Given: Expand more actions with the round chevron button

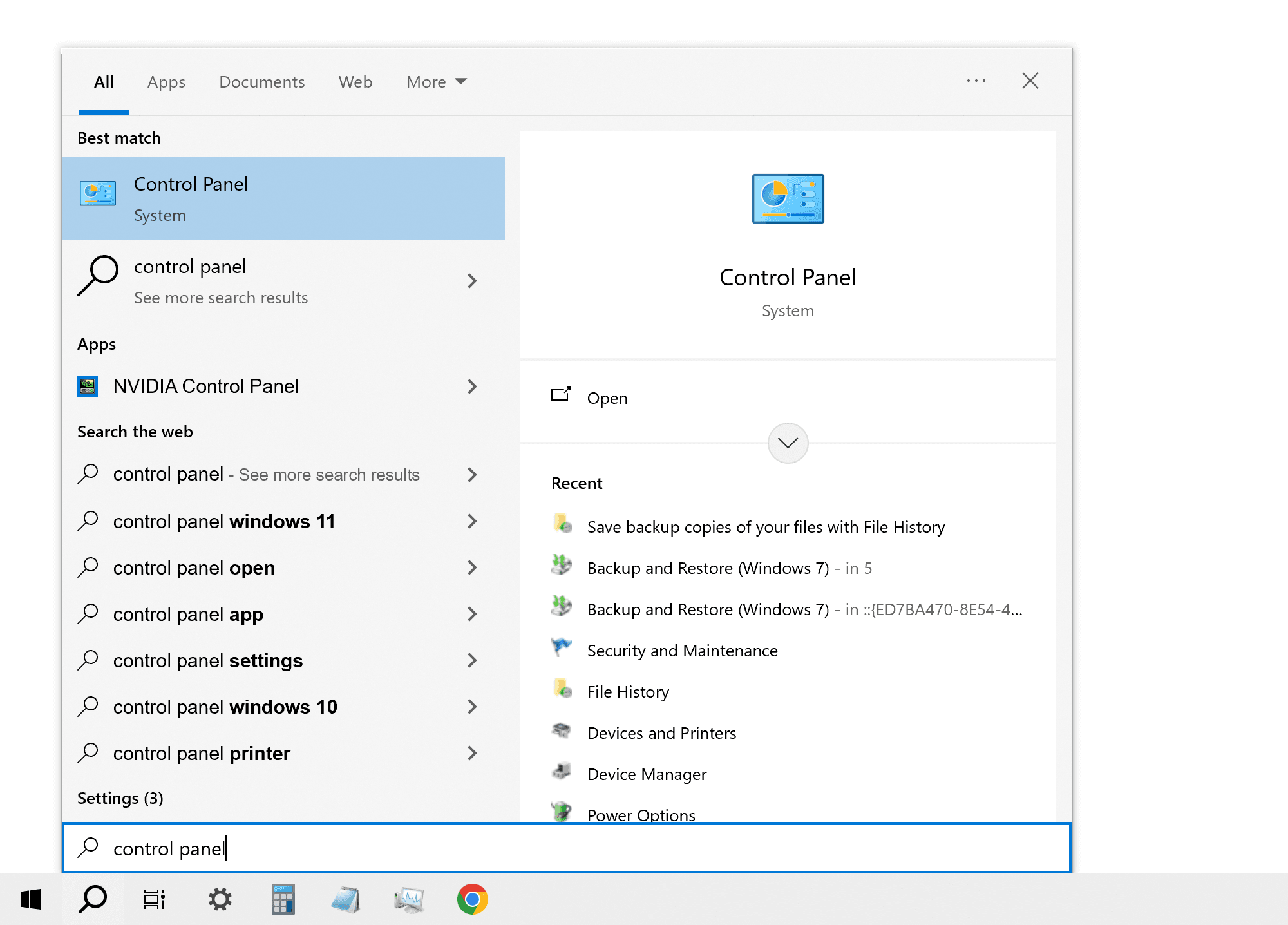Looking at the screenshot, I should 788,443.
